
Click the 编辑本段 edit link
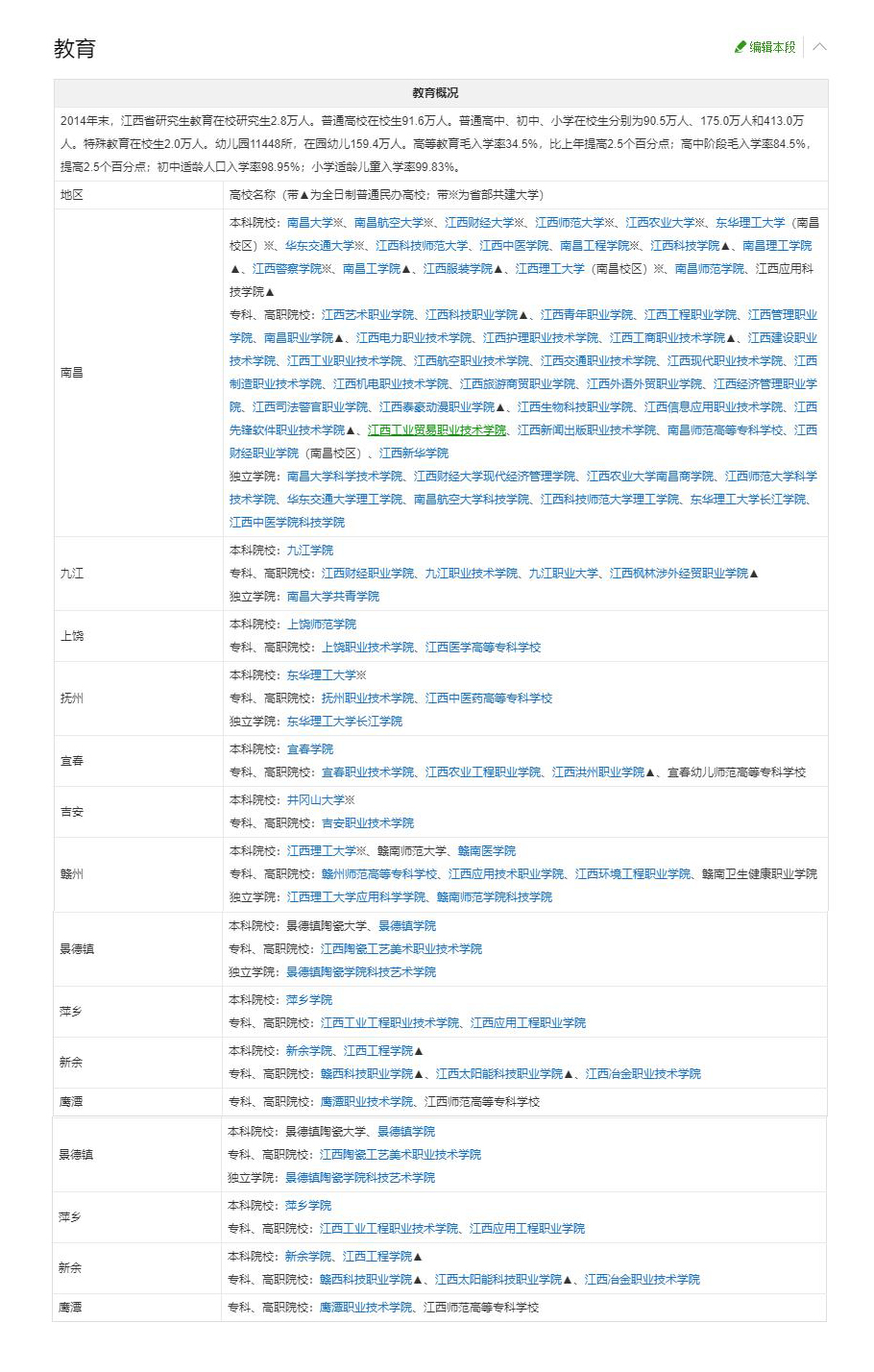765,47
